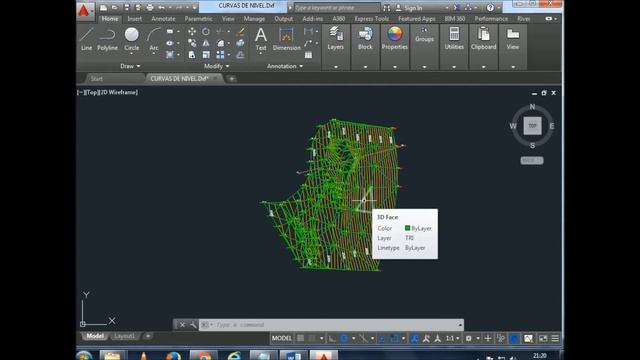Screen dimensions: 640x360
Task: Click the new drawing tab plus button
Action: click(232, 79)
